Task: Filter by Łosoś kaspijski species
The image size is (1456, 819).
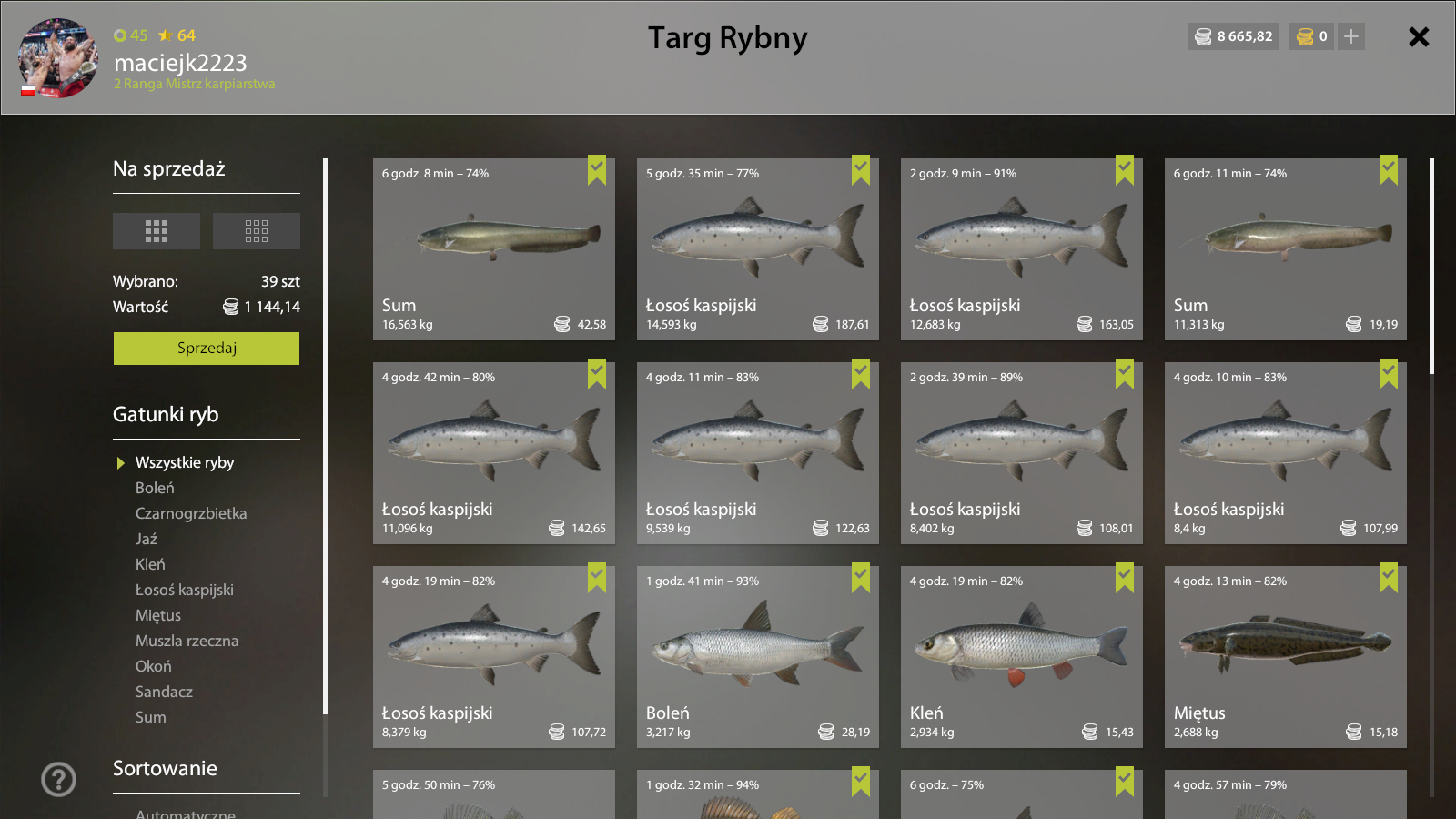Action: pos(185,590)
